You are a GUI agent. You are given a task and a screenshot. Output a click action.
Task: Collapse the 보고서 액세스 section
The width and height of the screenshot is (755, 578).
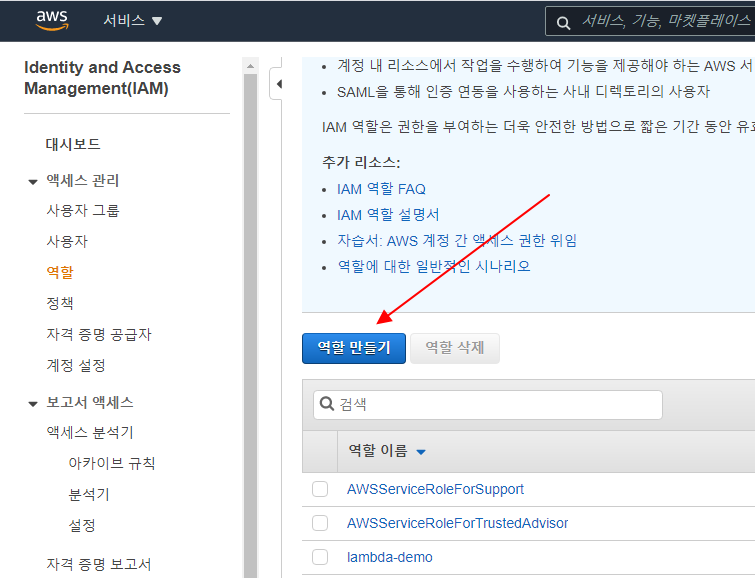[x=33, y=404]
